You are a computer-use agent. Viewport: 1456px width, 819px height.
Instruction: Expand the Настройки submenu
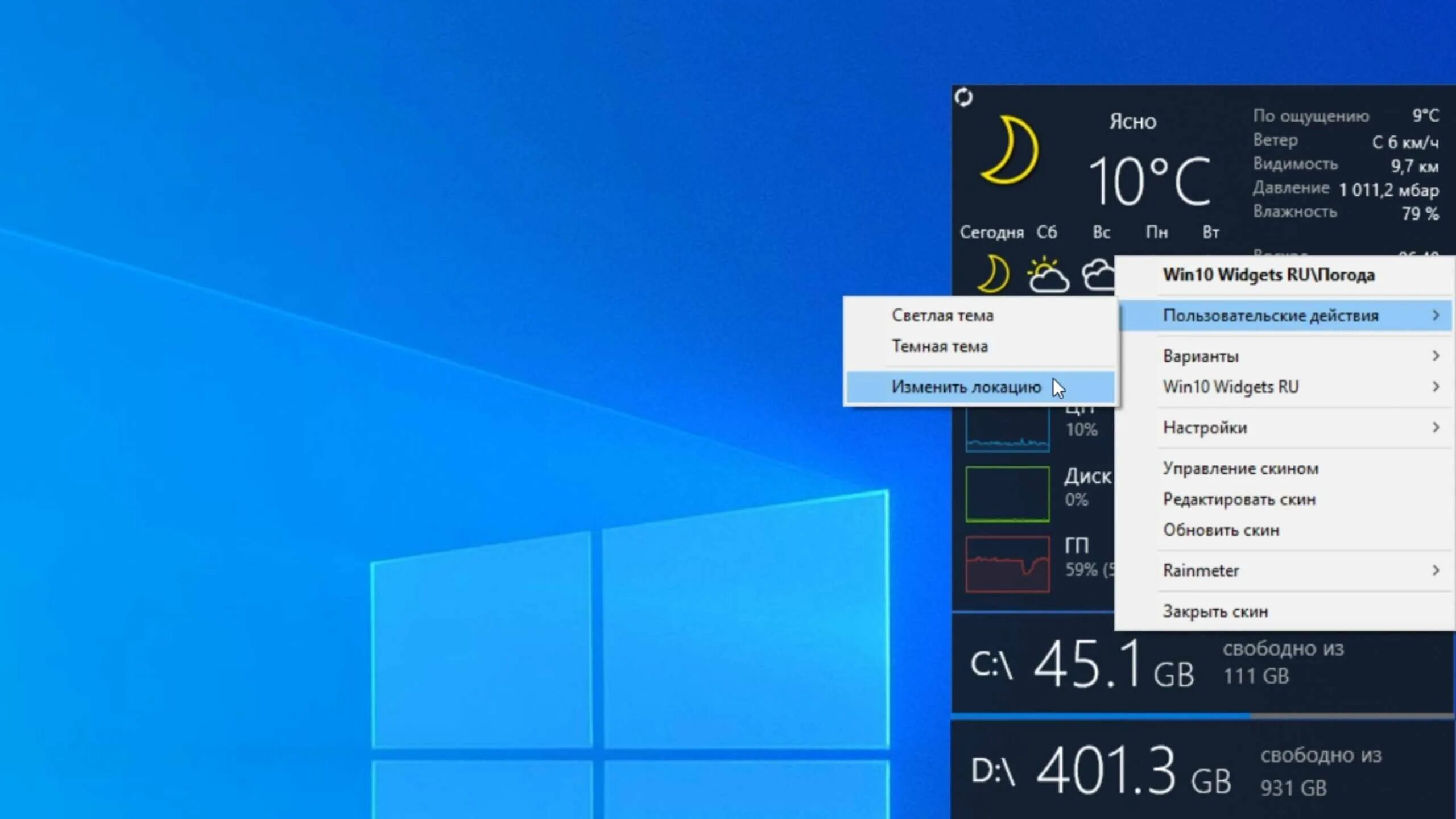pos(1205,428)
